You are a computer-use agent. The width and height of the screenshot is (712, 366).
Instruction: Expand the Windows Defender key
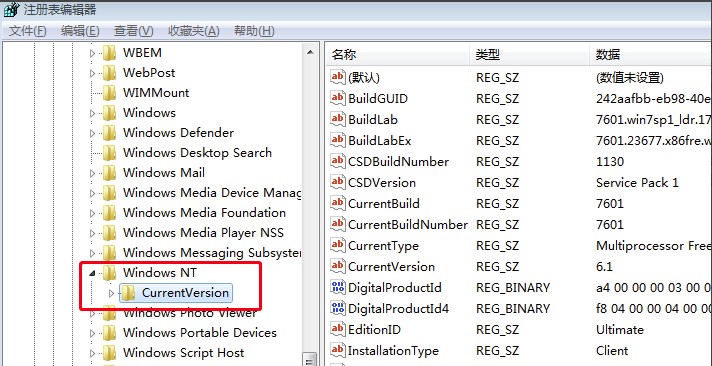[x=93, y=133]
